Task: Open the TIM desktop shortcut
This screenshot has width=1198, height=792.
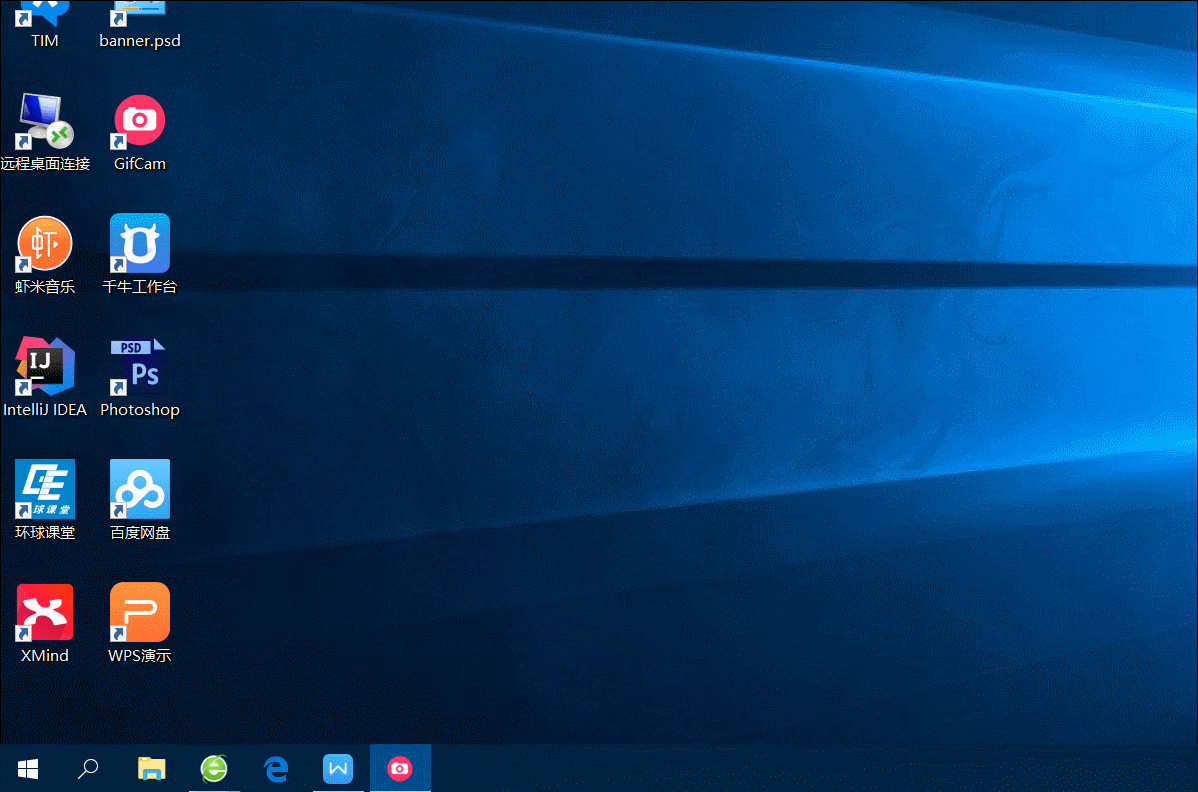Action: click(45, 20)
